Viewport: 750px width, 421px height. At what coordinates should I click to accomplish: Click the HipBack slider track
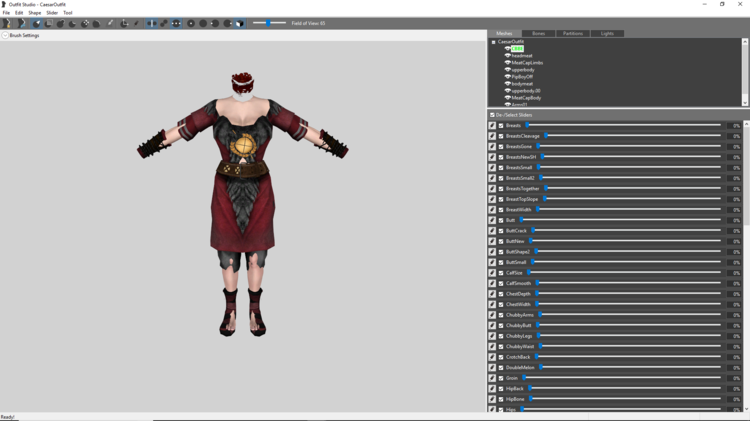coord(625,388)
